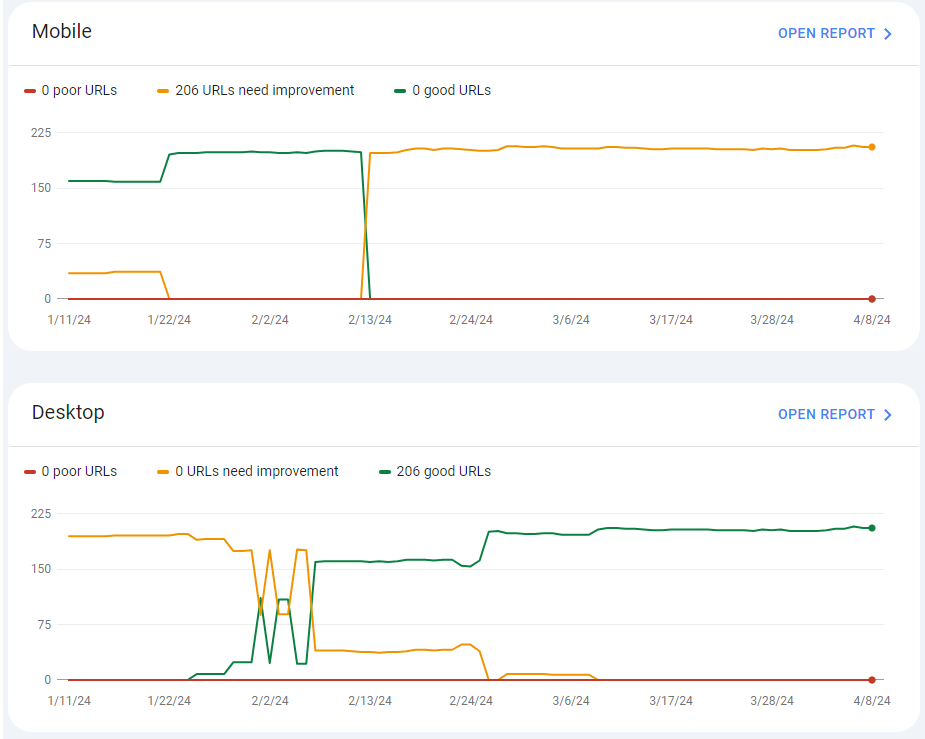Open the Mobile report link

pyautogui.click(x=834, y=34)
